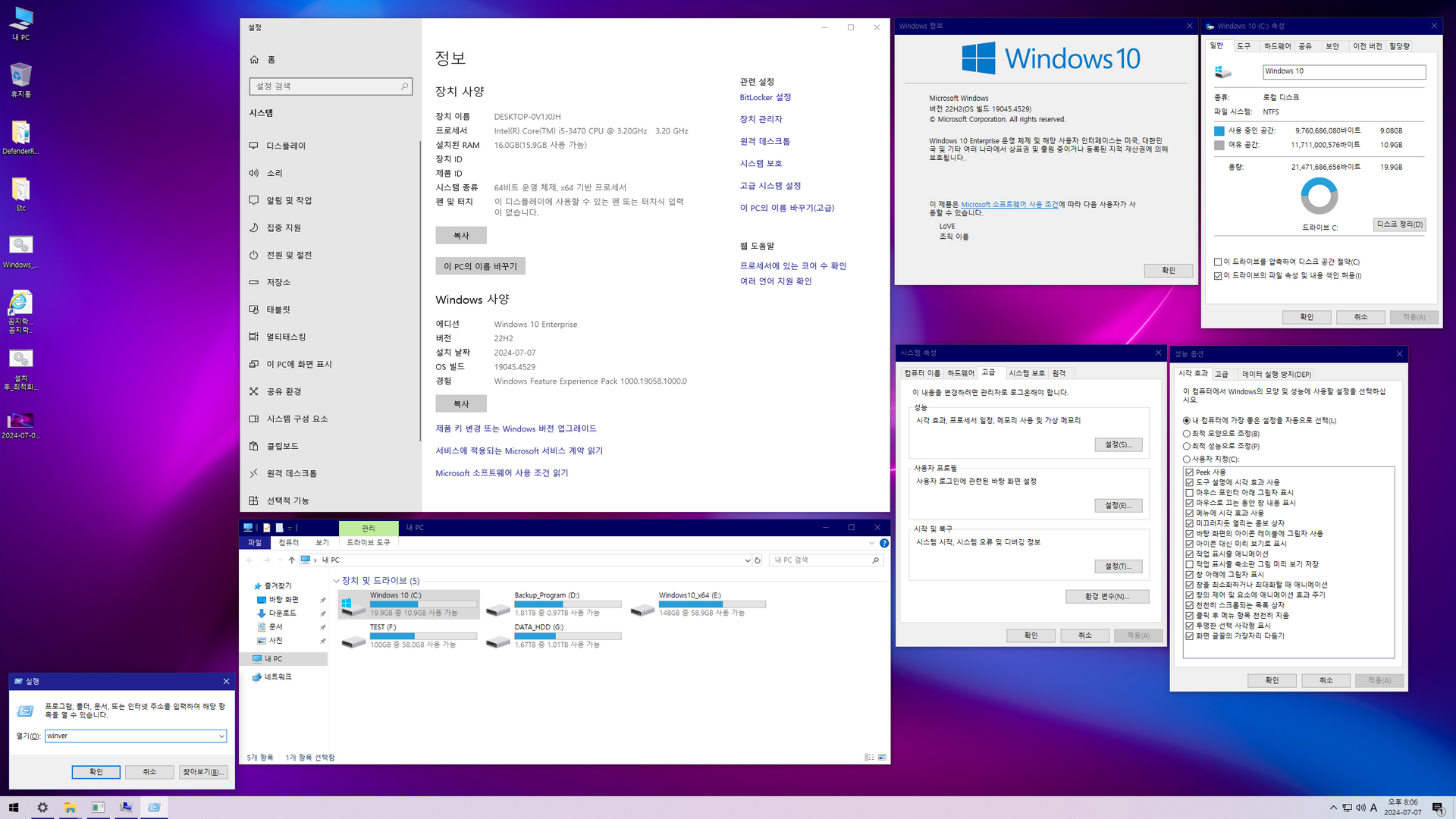This screenshot has width=1456, height=819.
Task: Click the refresh icon in Explorer address bar
Action: [x=757, y=560]
